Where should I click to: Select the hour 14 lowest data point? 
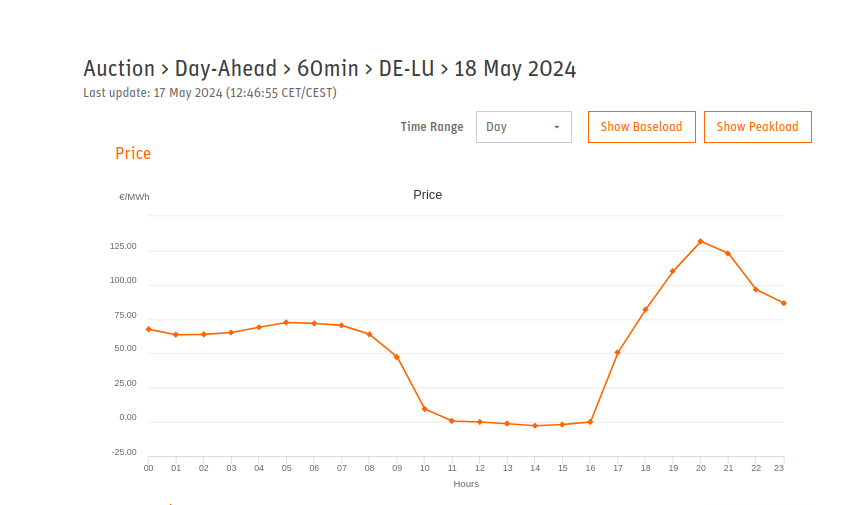pos(535,426)
